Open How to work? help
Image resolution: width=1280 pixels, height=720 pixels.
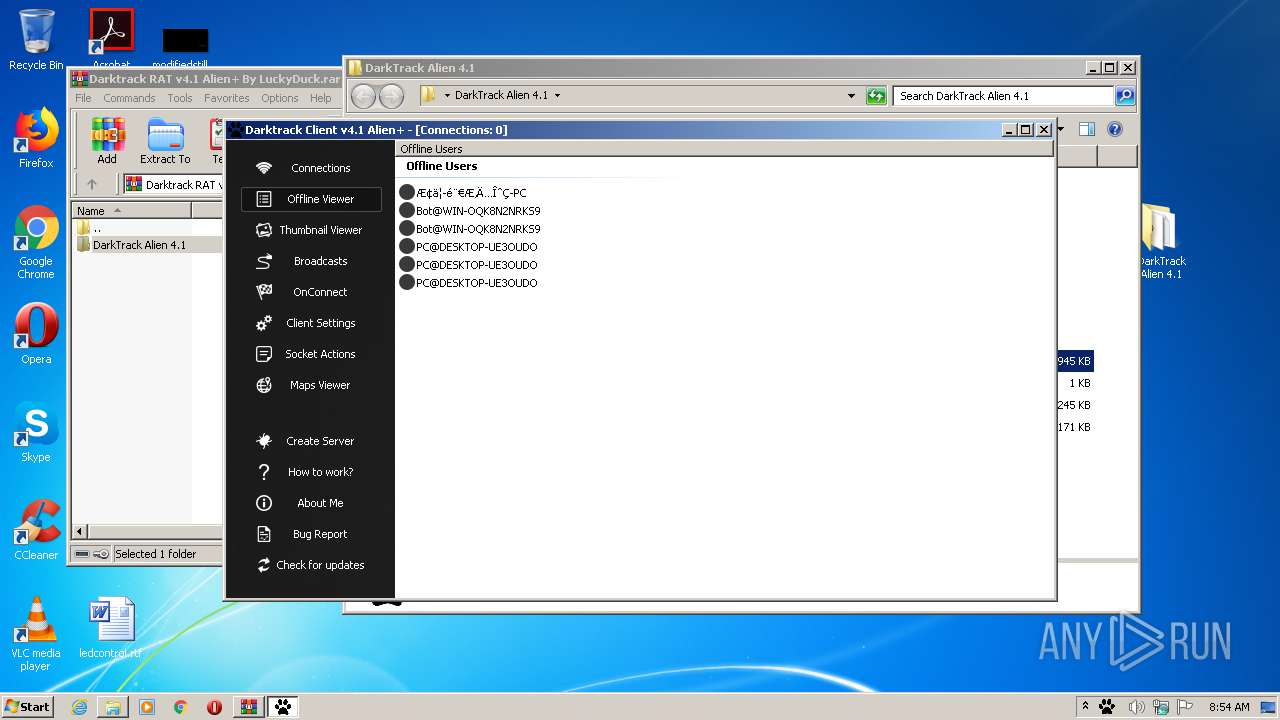point(311,472)
